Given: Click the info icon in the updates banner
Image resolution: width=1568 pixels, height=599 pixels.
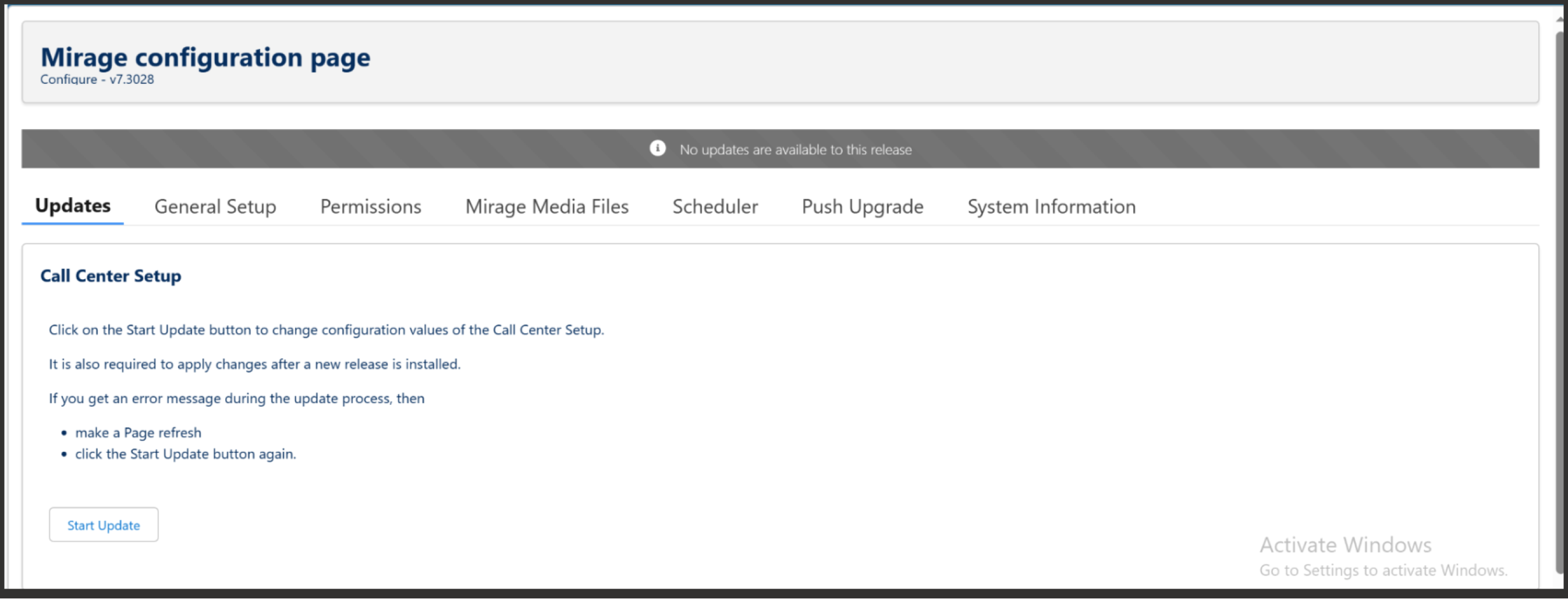Looking at the screenshot, I should tap(657, 148).
